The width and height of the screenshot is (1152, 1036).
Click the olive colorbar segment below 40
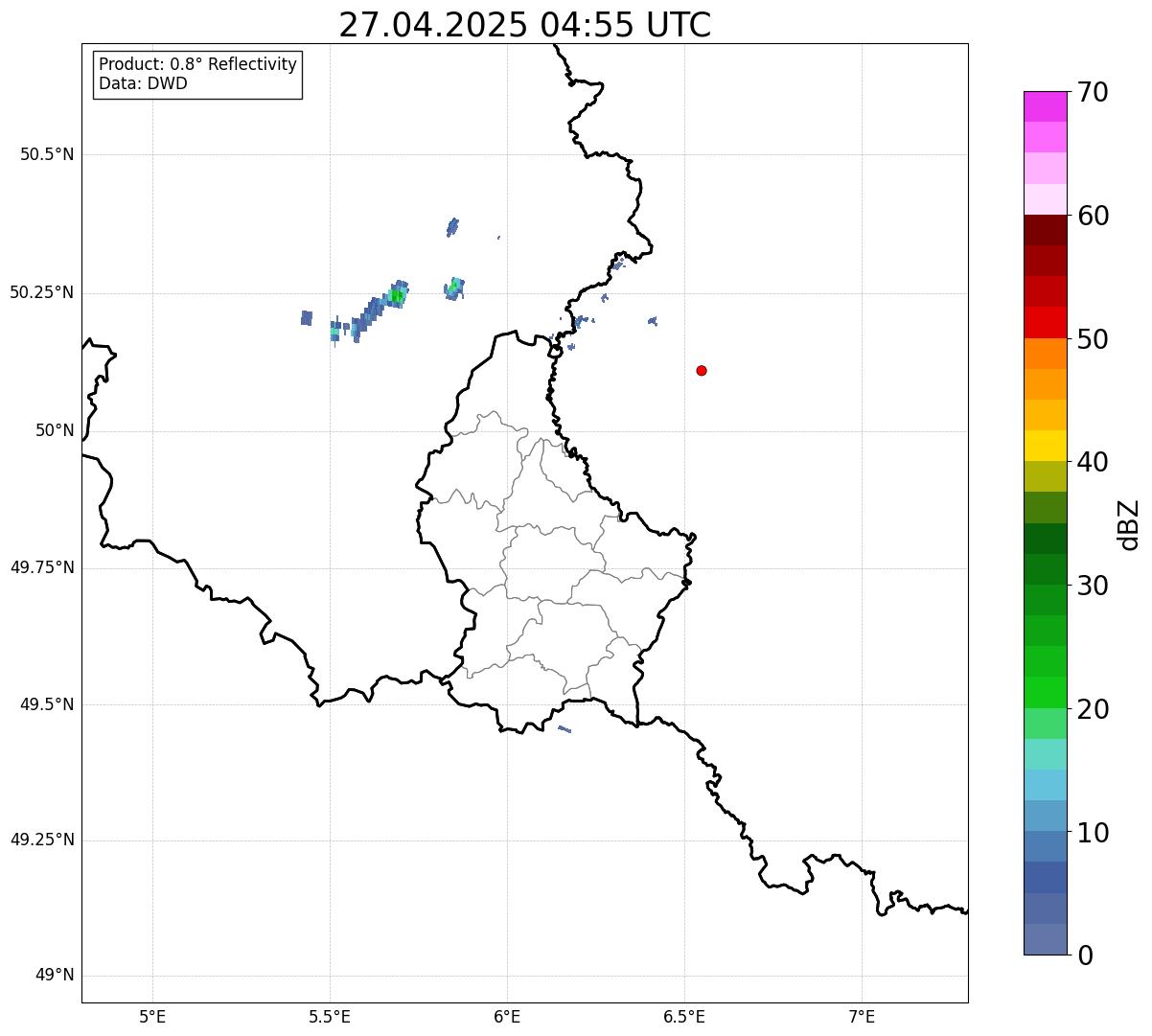pyautogui.click(x=1045, y=476)
